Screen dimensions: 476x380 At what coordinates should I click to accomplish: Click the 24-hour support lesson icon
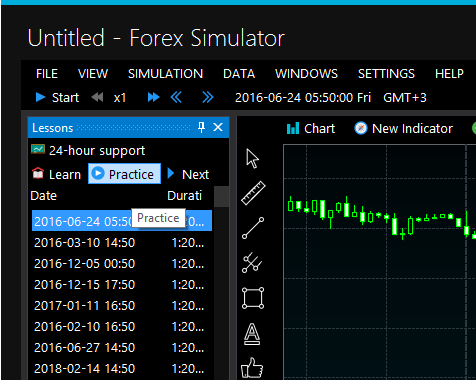pyautogui.click(x=38, y=149)
